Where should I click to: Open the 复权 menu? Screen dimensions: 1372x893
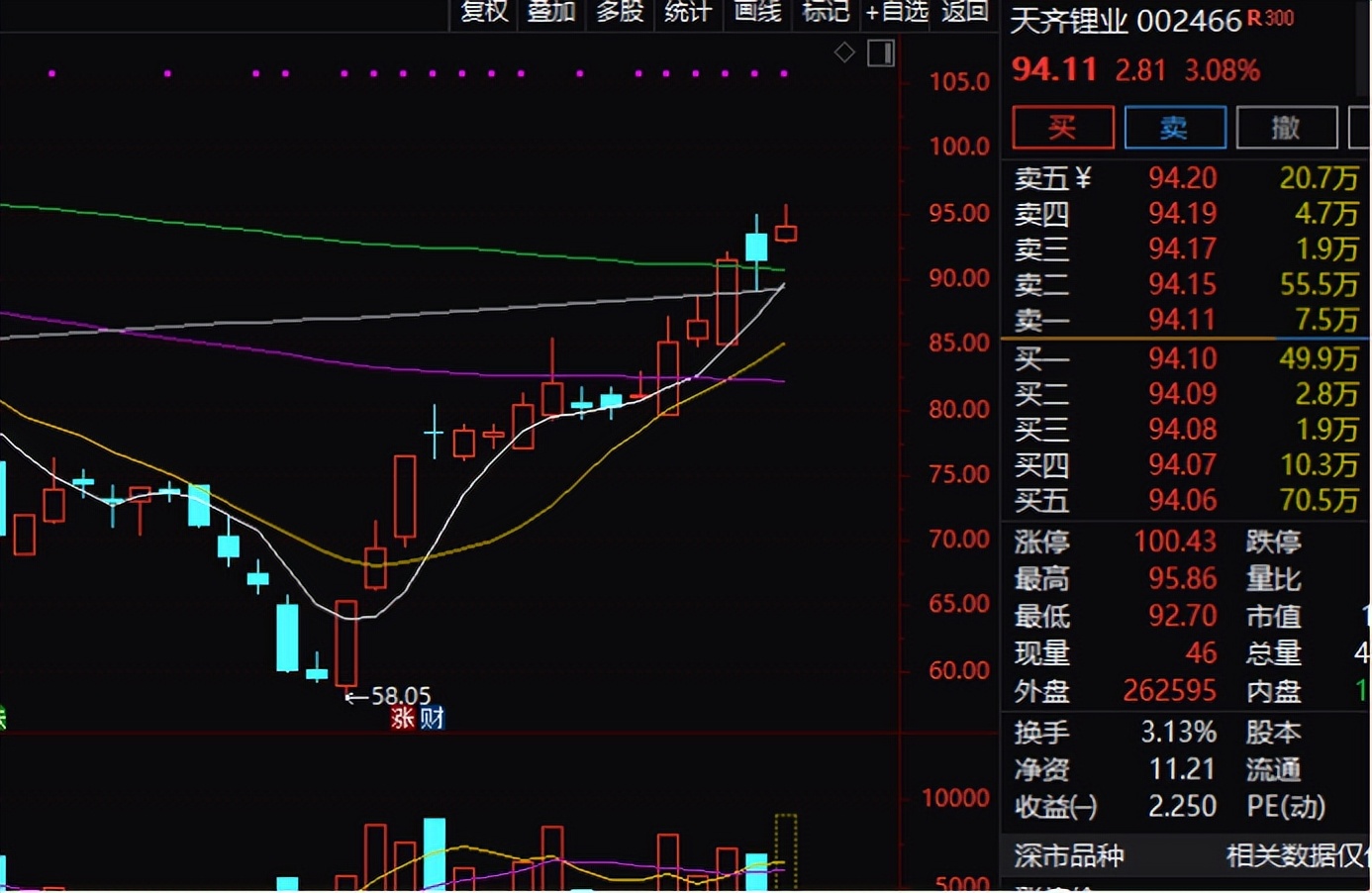pyautogui.click(x=484, y=12)
